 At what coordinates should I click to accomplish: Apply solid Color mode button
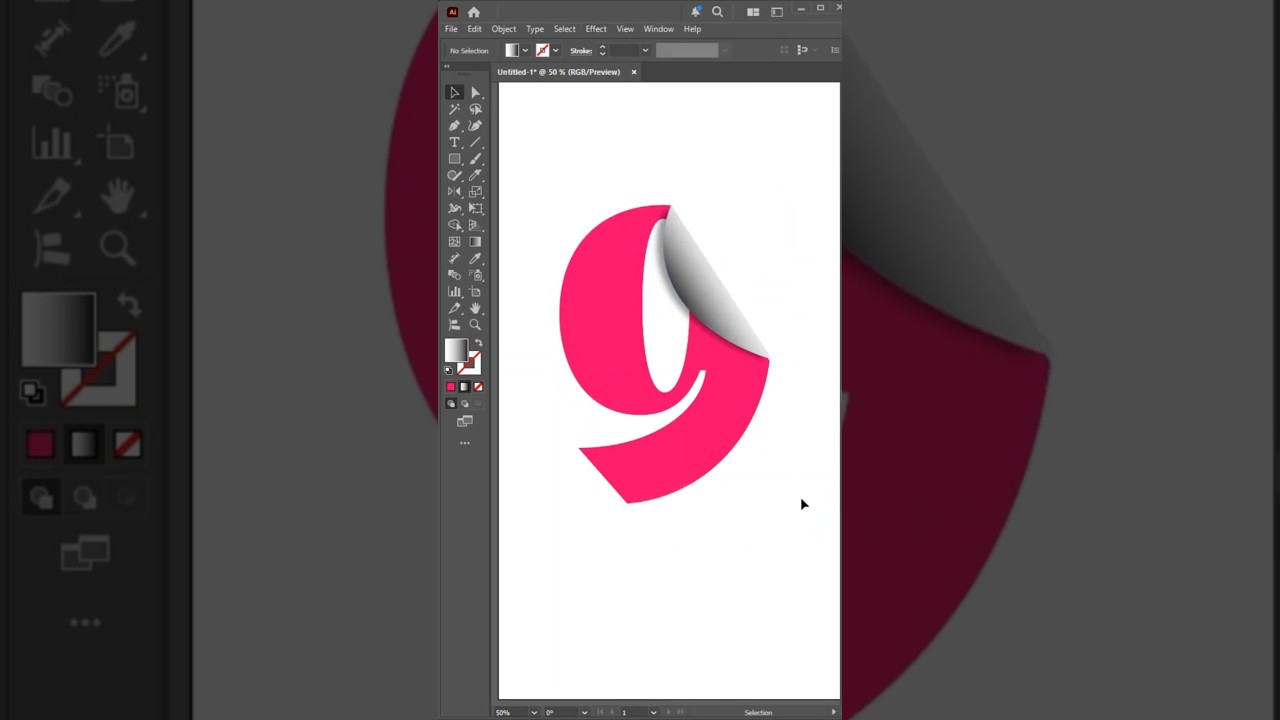point(451,387)
